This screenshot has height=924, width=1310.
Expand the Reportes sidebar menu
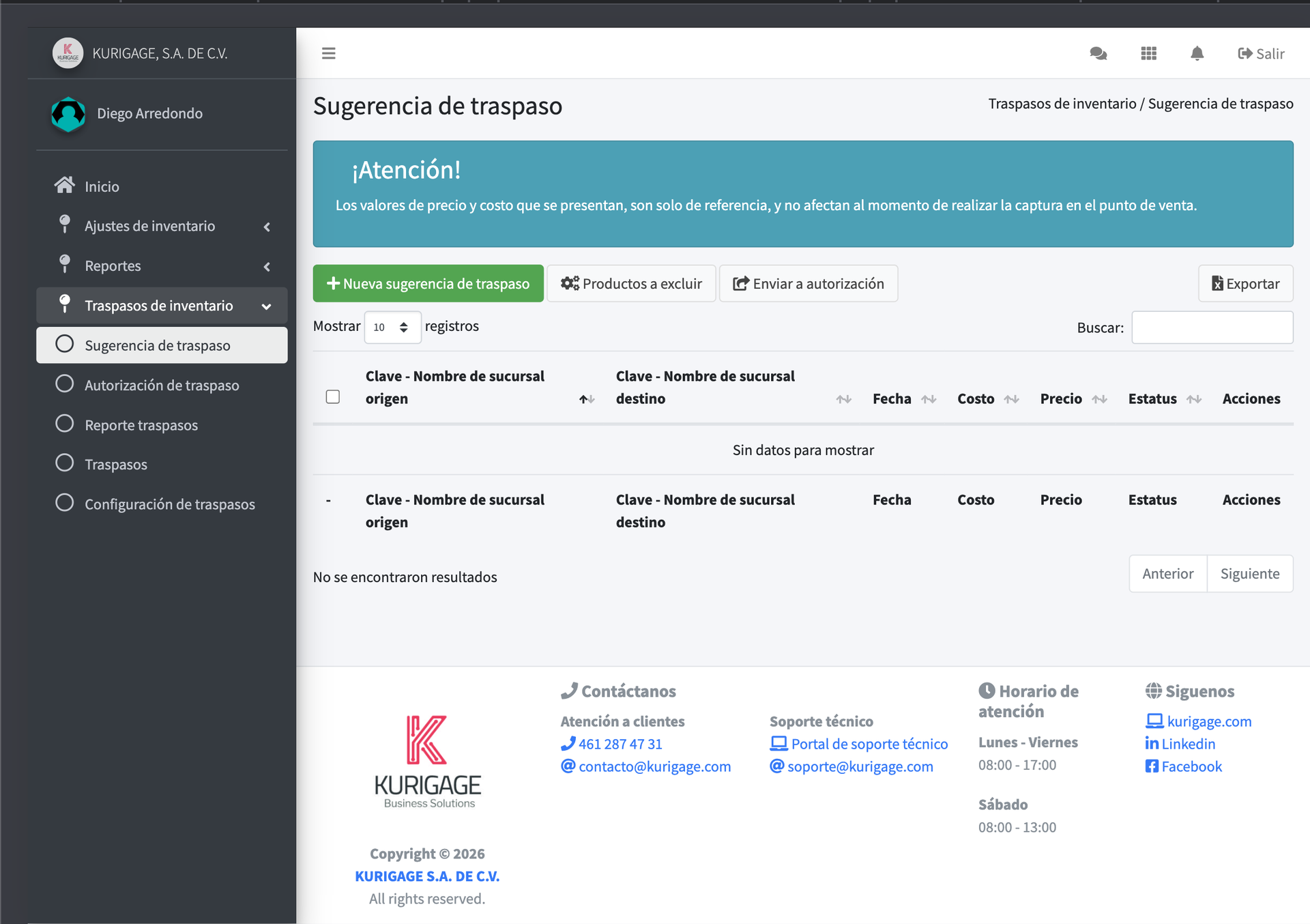click(113, 266)
